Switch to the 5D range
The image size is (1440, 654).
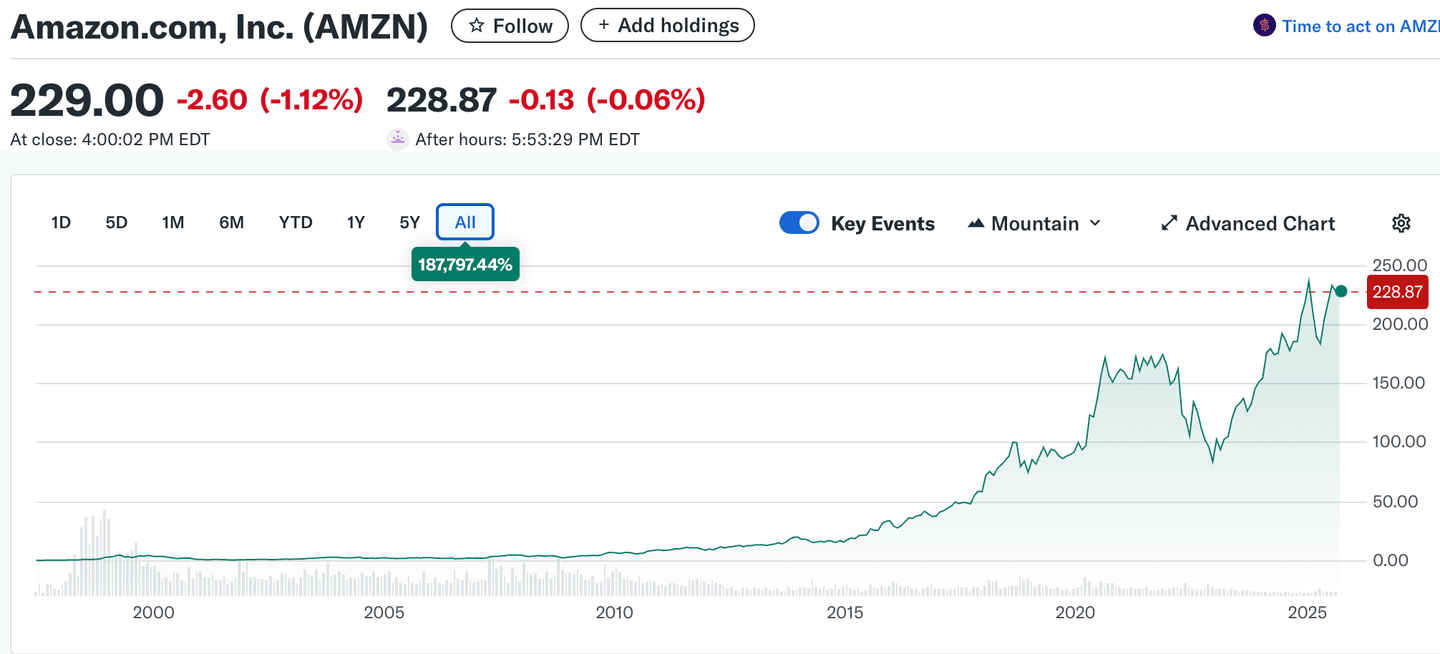coord(117,222)
